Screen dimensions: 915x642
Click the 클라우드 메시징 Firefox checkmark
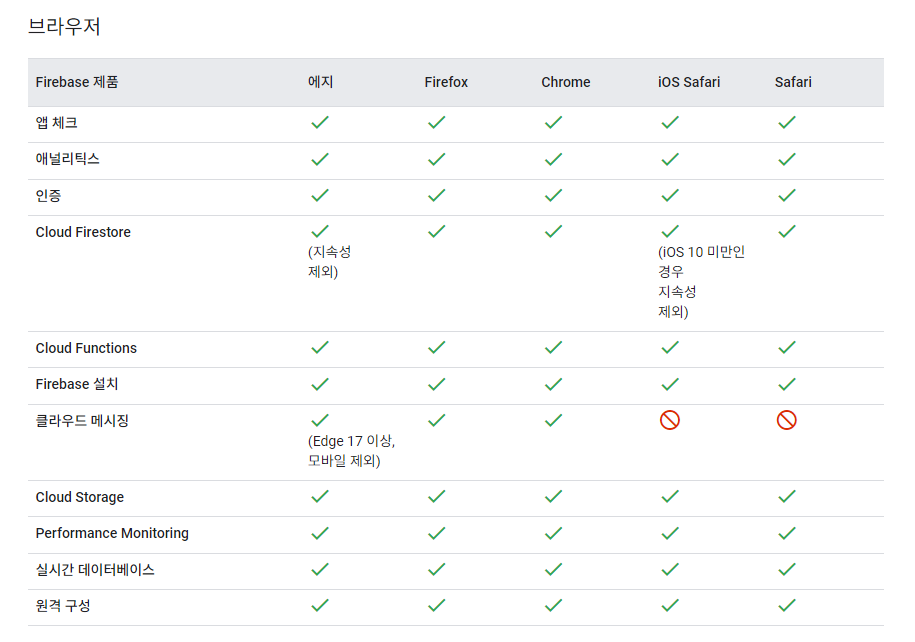[x=436, y=420]
